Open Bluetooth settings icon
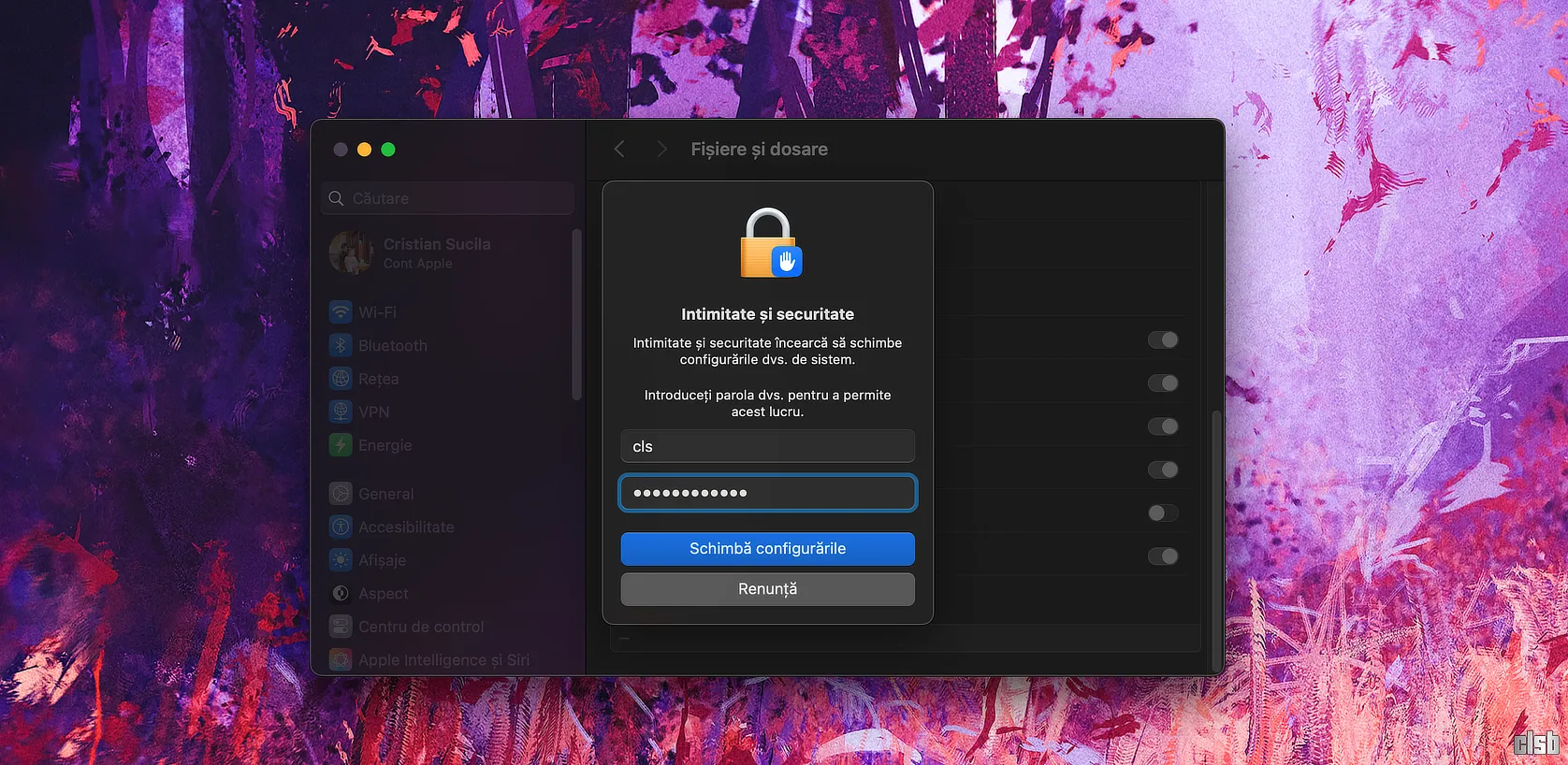1568x765 pixels. (x=341, y=345)
